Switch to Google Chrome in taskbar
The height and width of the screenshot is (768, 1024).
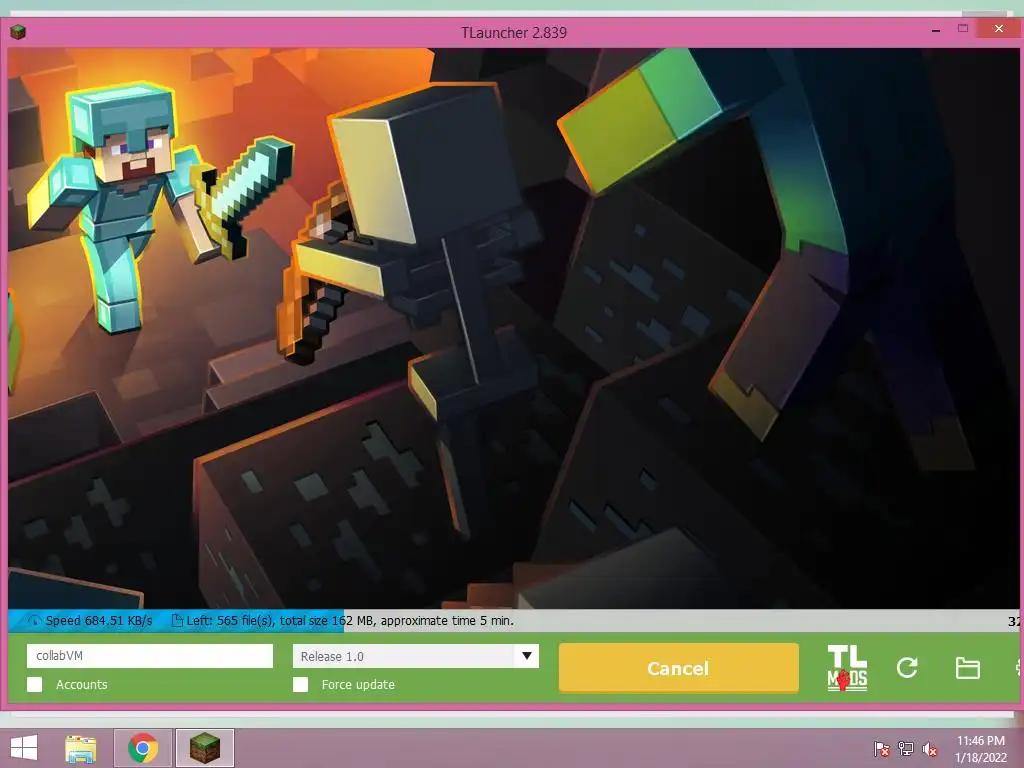point(143,748)
